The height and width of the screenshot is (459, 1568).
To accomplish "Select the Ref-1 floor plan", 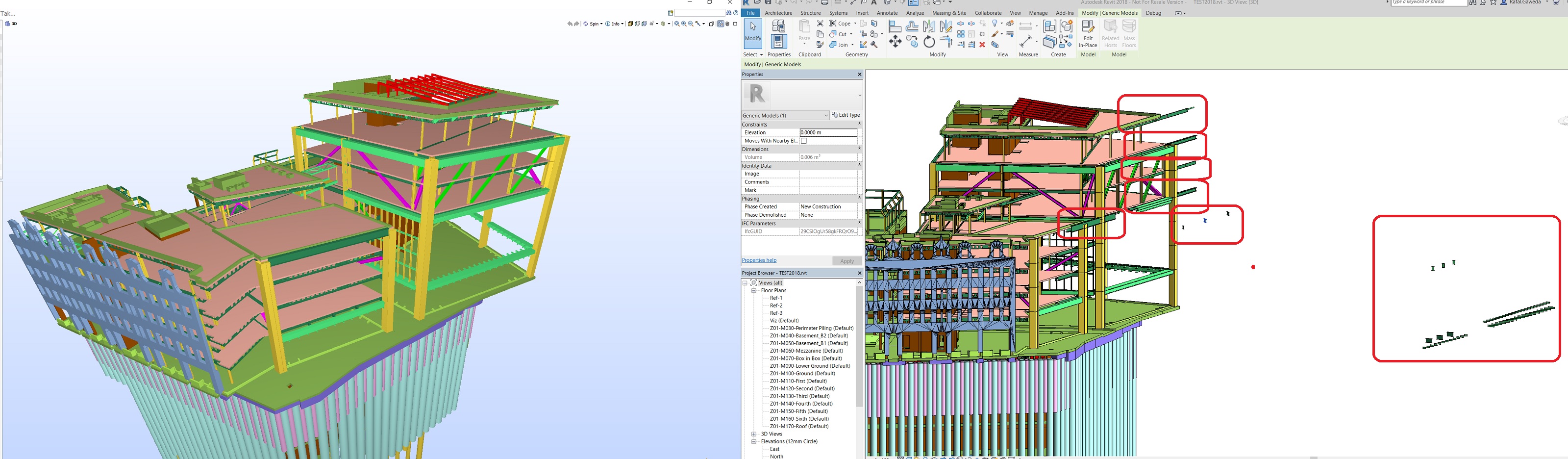I will pyautogui.click(x=776, y=298).
